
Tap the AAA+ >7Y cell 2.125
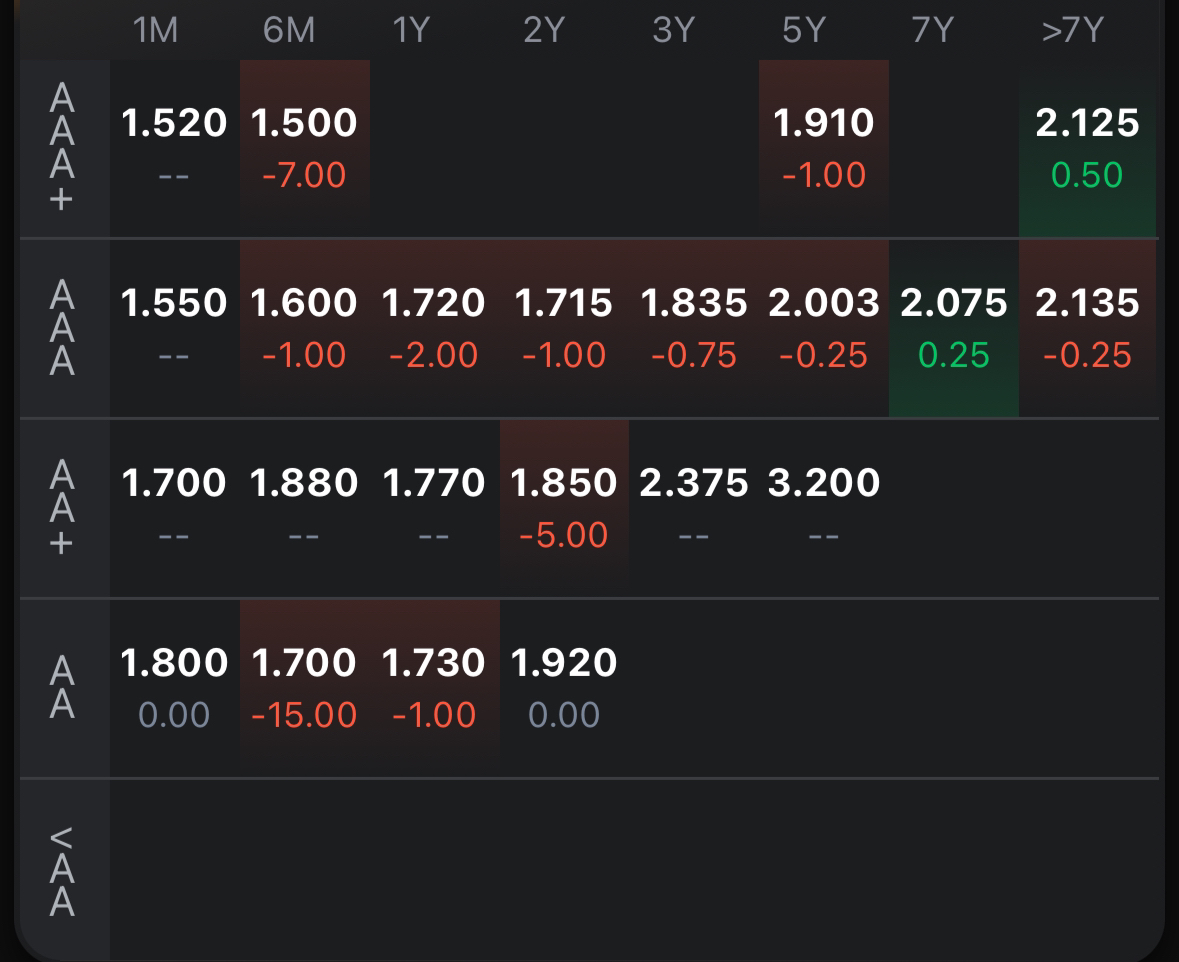[1087, 148]
